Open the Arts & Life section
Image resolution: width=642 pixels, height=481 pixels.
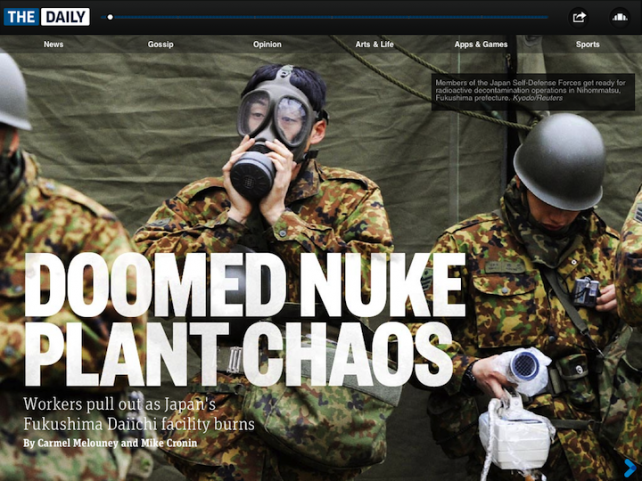point(374,44)
